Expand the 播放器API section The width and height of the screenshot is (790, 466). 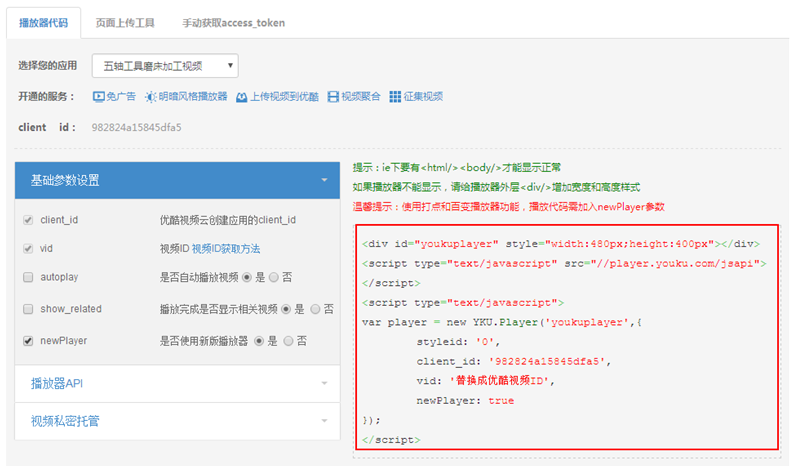(x=176, y=382)
